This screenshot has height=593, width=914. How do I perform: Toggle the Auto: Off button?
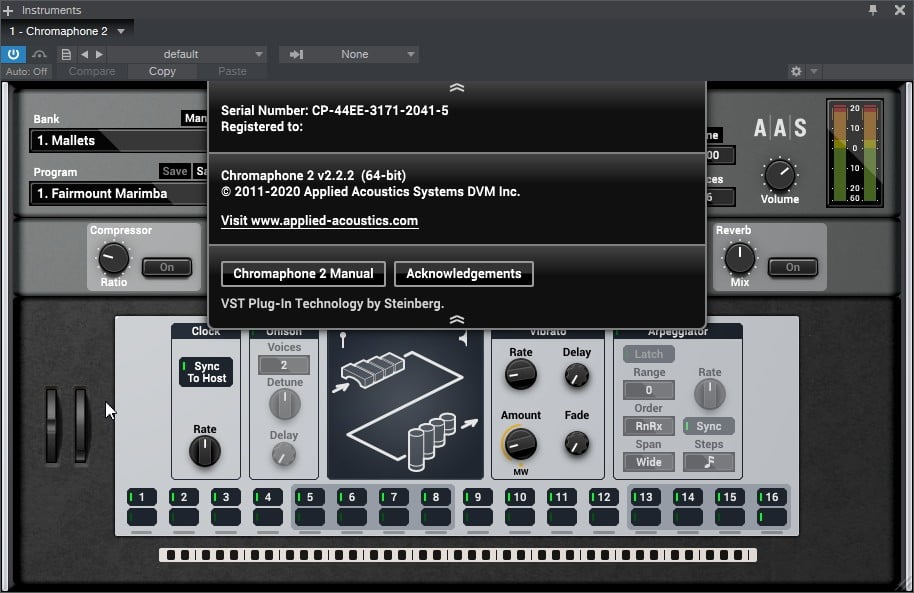point(26,71)
